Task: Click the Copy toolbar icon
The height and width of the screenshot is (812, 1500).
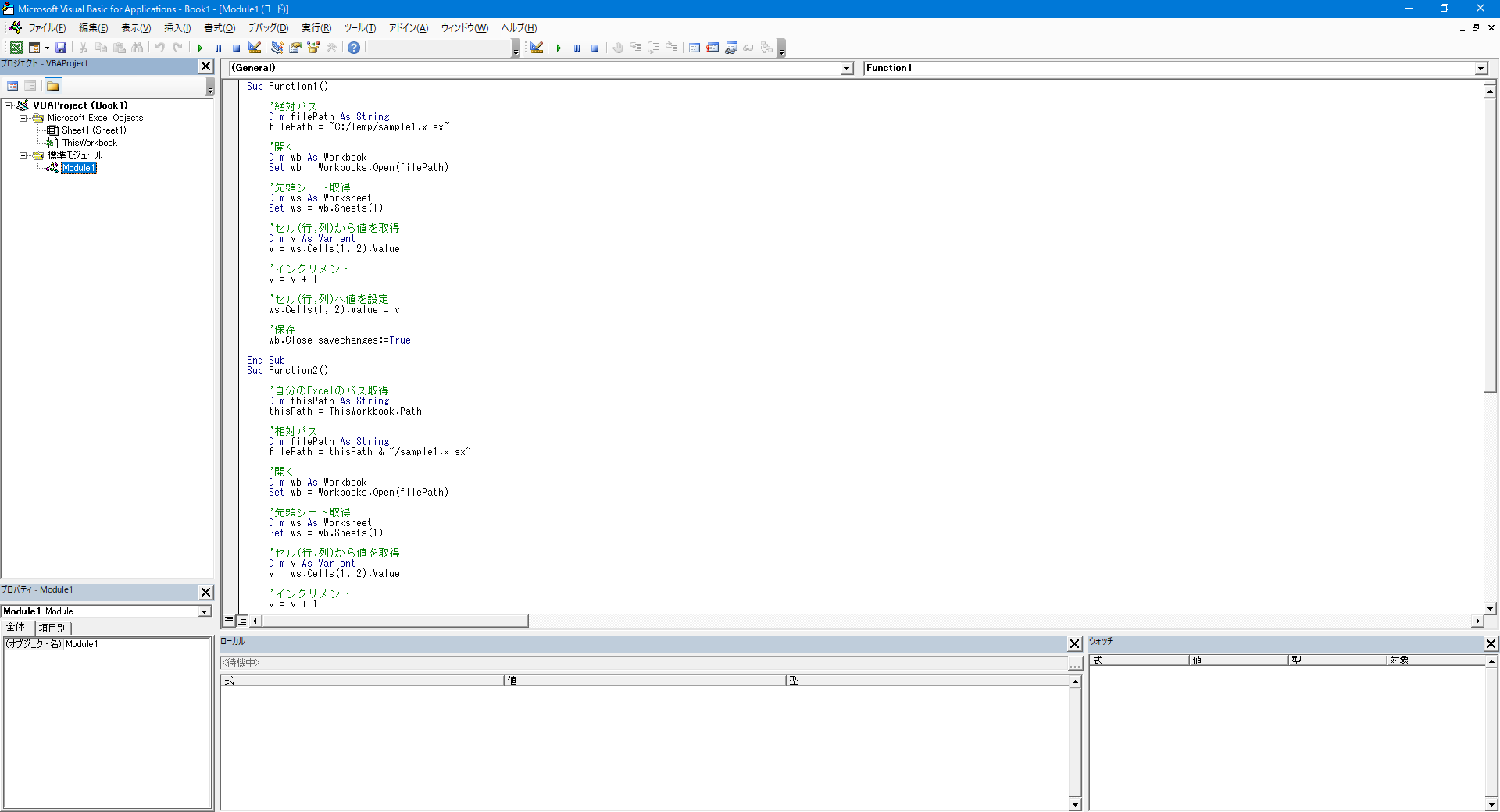Action: pyautogui.click(x=101, y=48)
